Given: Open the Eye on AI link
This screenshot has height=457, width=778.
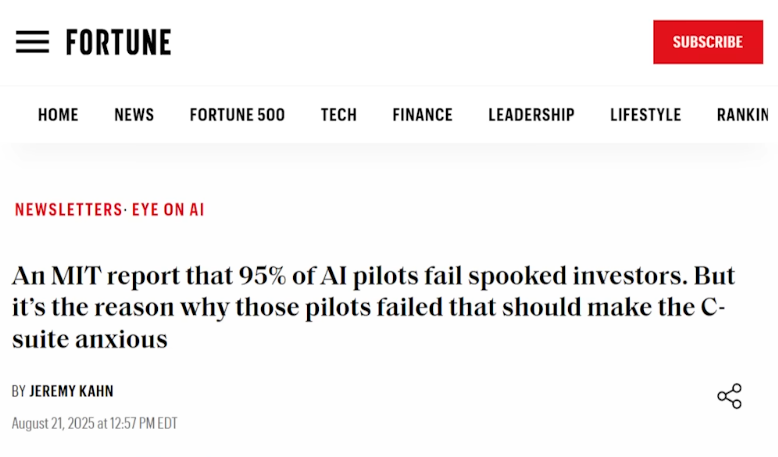Looking at the screenshot, I should coord(168,210).
